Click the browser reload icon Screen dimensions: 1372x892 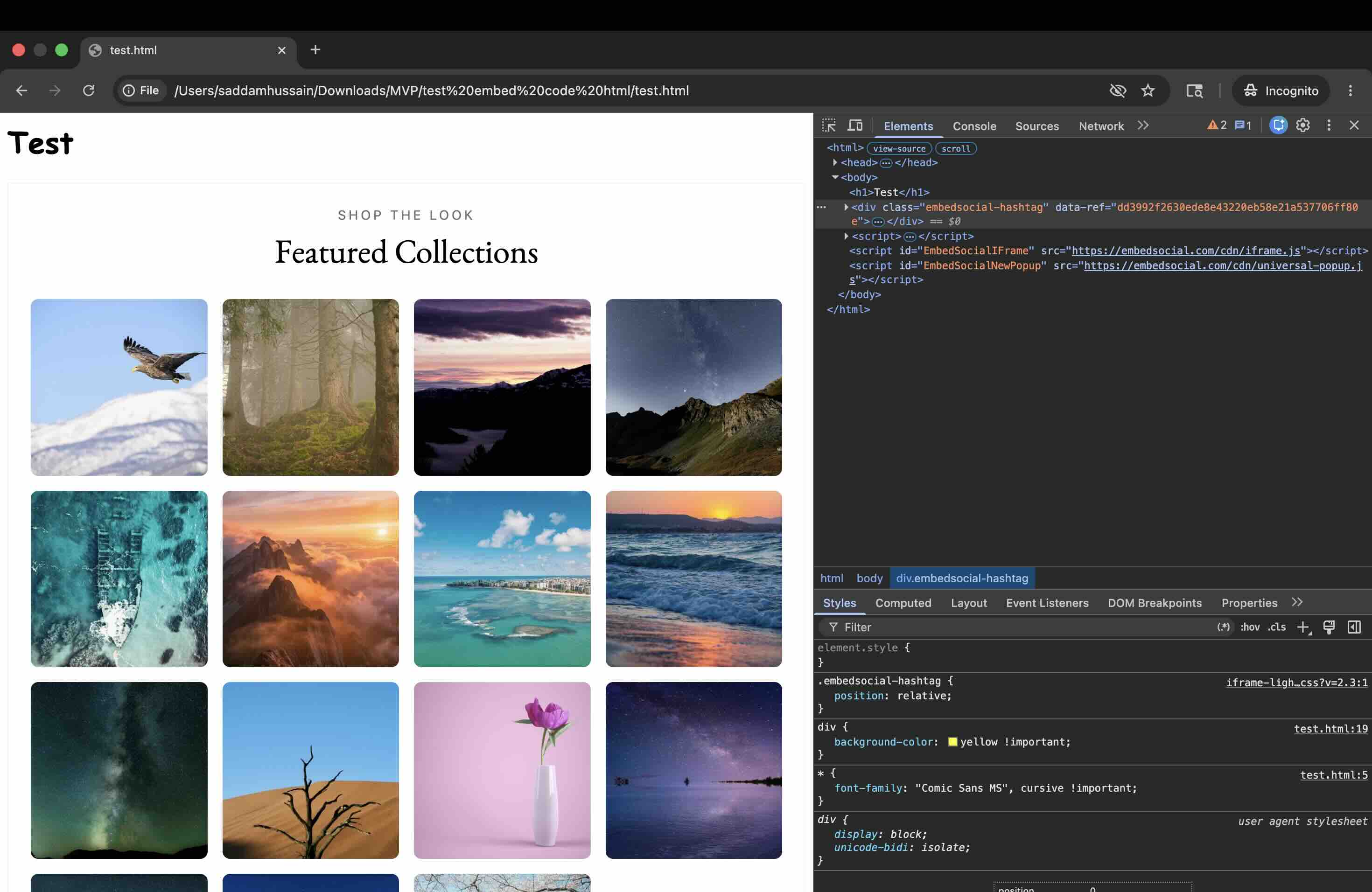point(88,91)
